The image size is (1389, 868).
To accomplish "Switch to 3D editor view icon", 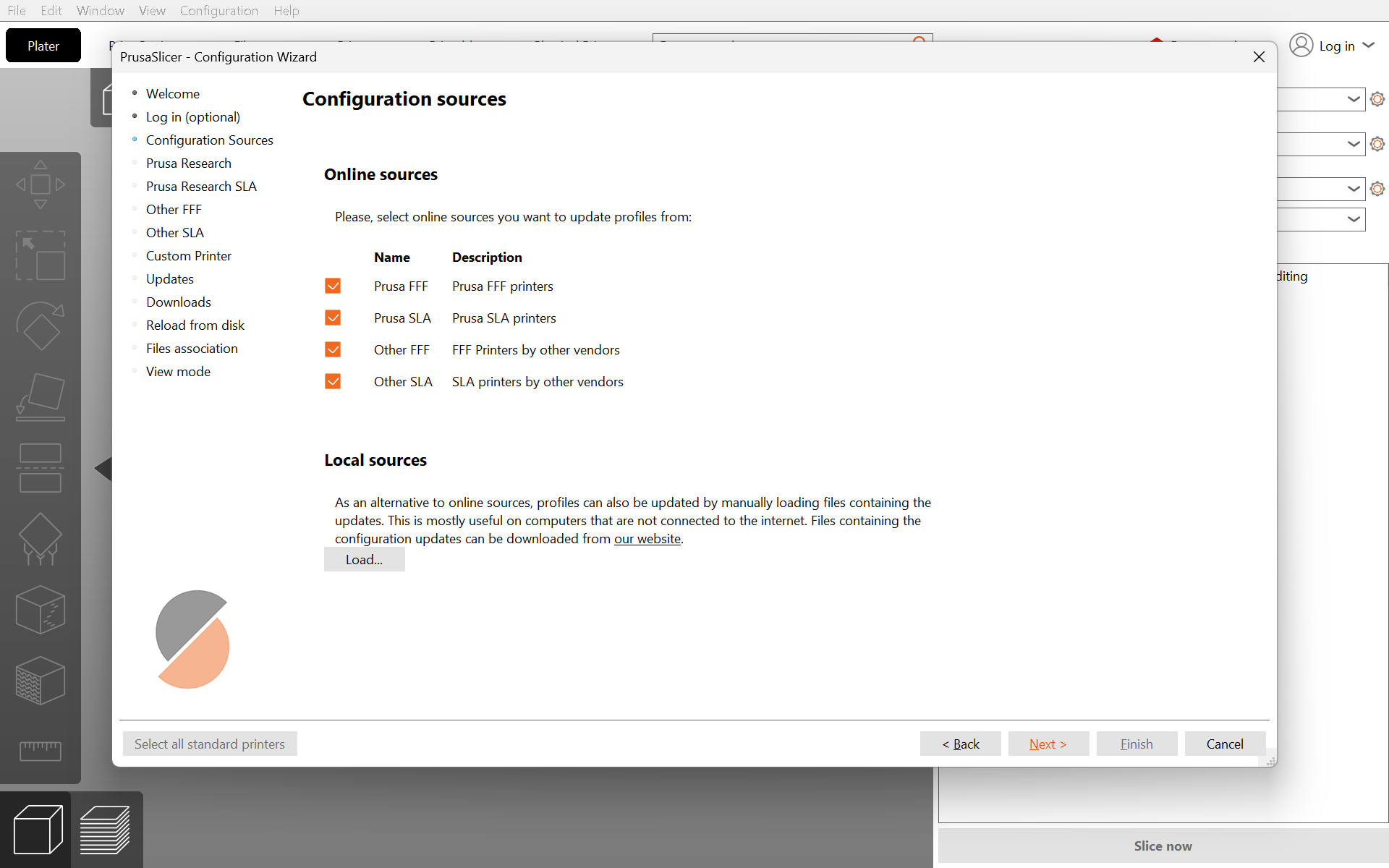I will tap(38, 830).
